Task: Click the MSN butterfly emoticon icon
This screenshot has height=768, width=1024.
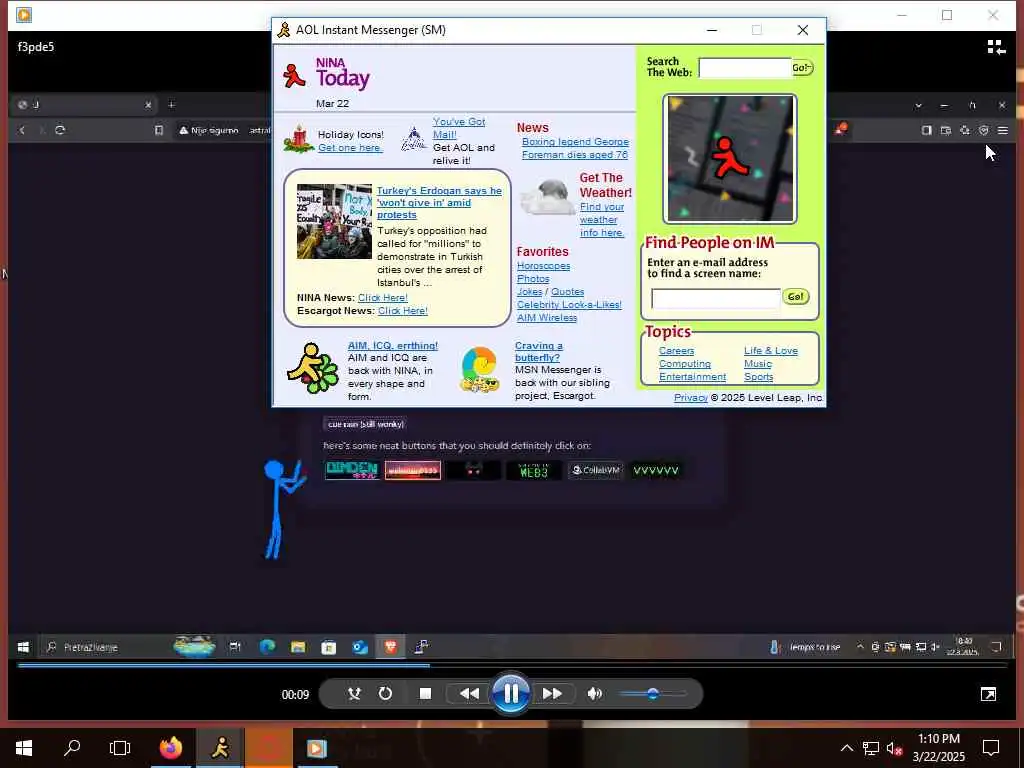Action: [x=479, y=370]
